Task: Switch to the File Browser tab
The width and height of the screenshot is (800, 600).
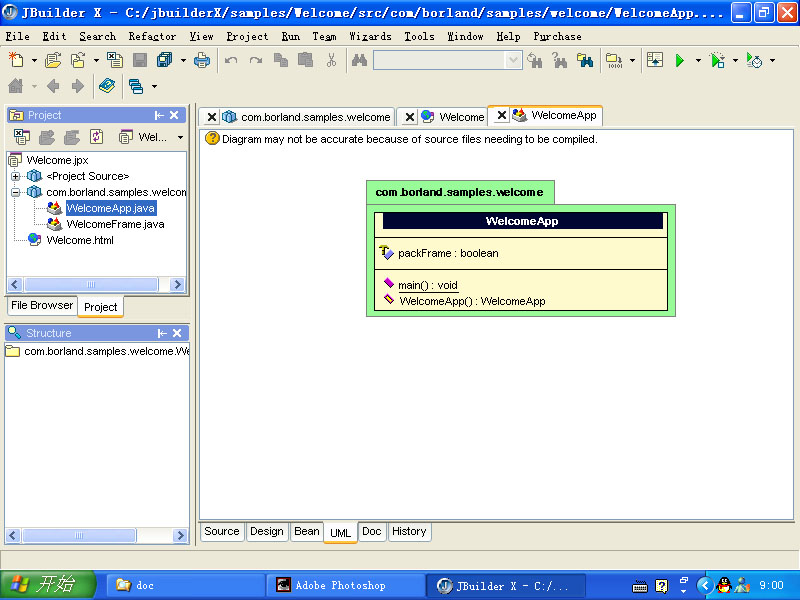Action: (x=41, y=306)
